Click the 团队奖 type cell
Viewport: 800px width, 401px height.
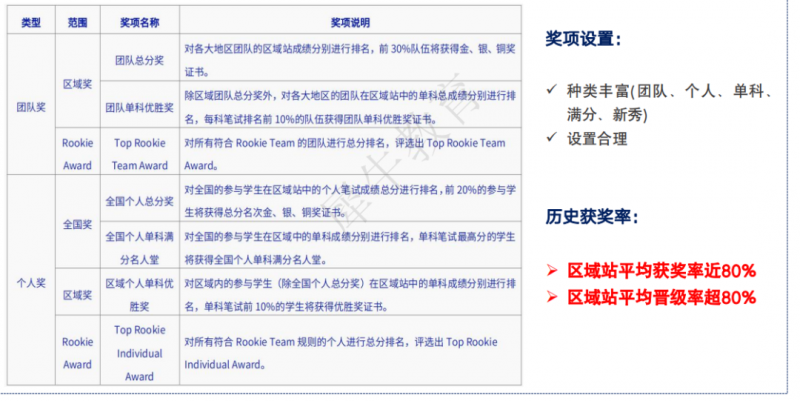point(31,107)
